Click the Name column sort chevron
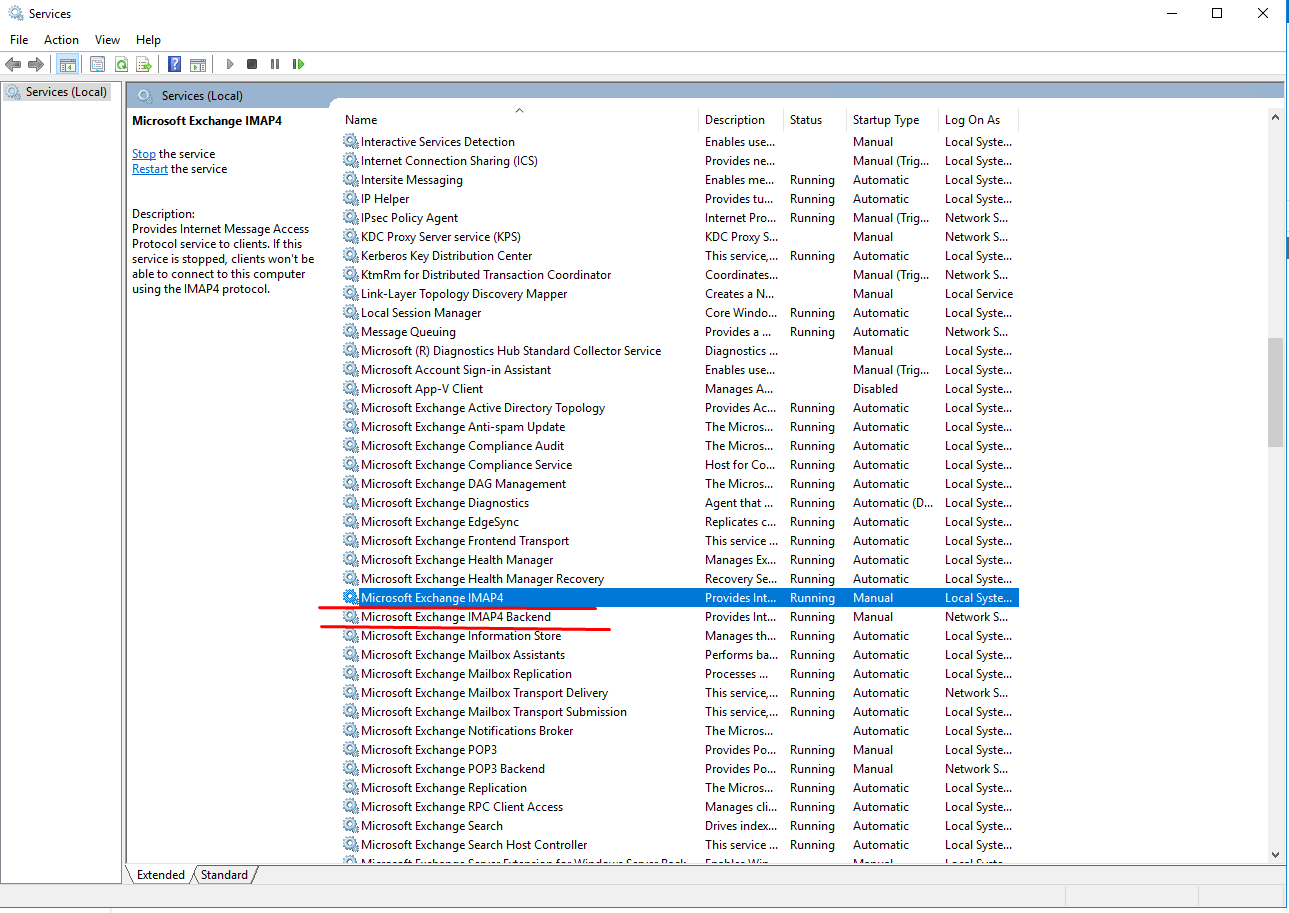The image size is (1289, 913). pos(519,110)
